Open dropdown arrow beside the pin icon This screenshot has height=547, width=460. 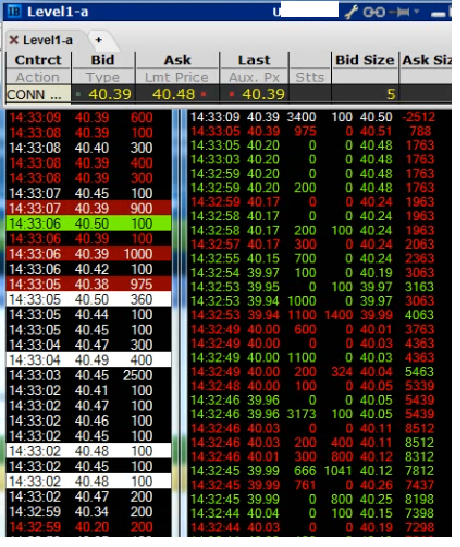pos(416,12)
